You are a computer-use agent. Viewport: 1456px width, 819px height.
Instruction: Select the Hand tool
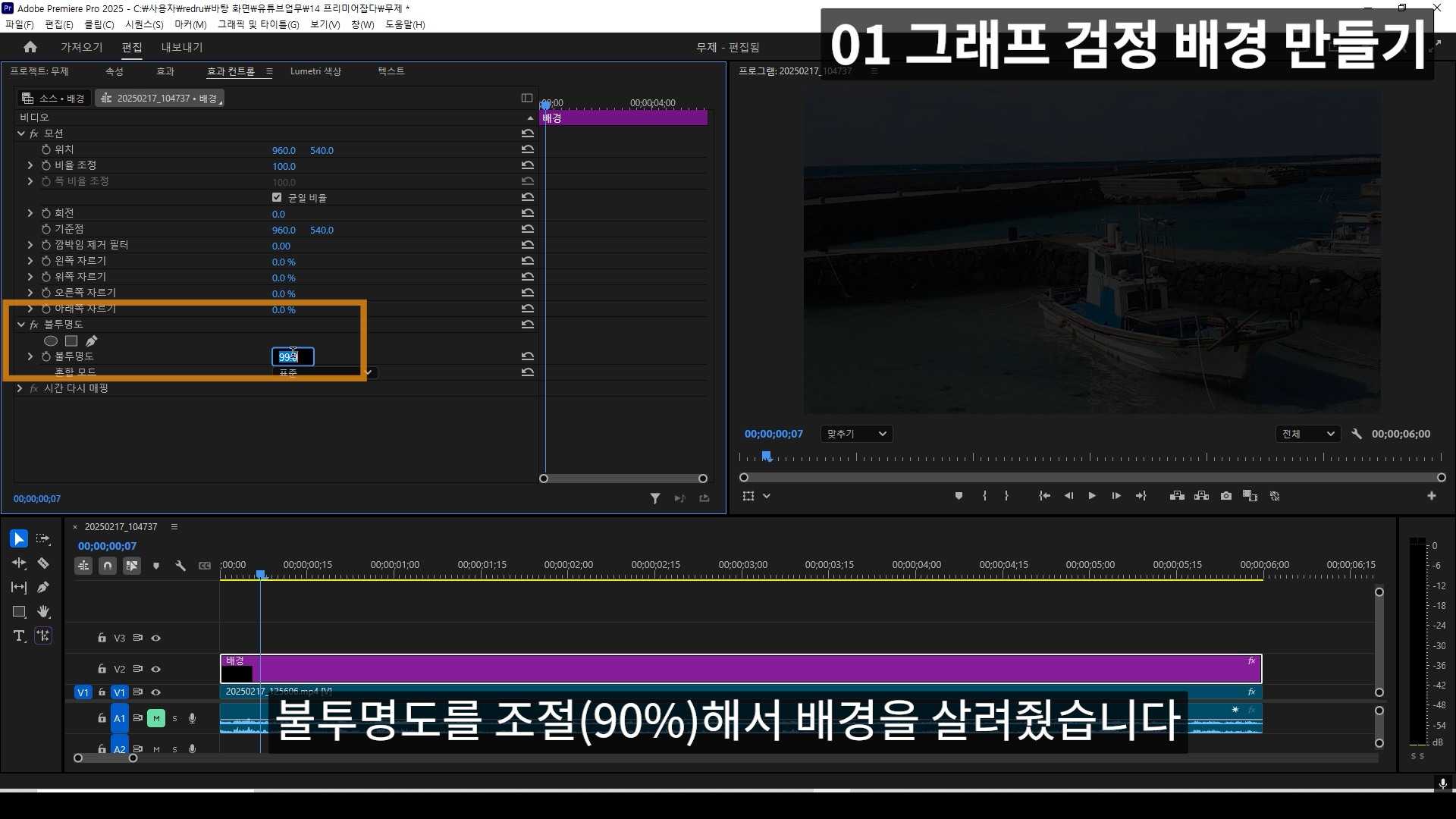(x=43, y=611)
